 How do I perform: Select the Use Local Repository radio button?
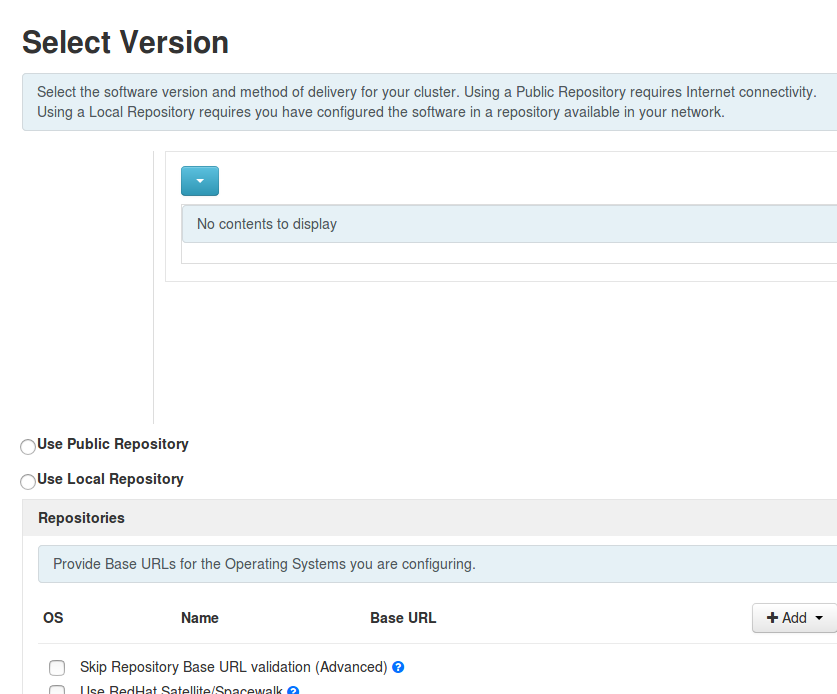pyautogui.click(x=28, y=481)
